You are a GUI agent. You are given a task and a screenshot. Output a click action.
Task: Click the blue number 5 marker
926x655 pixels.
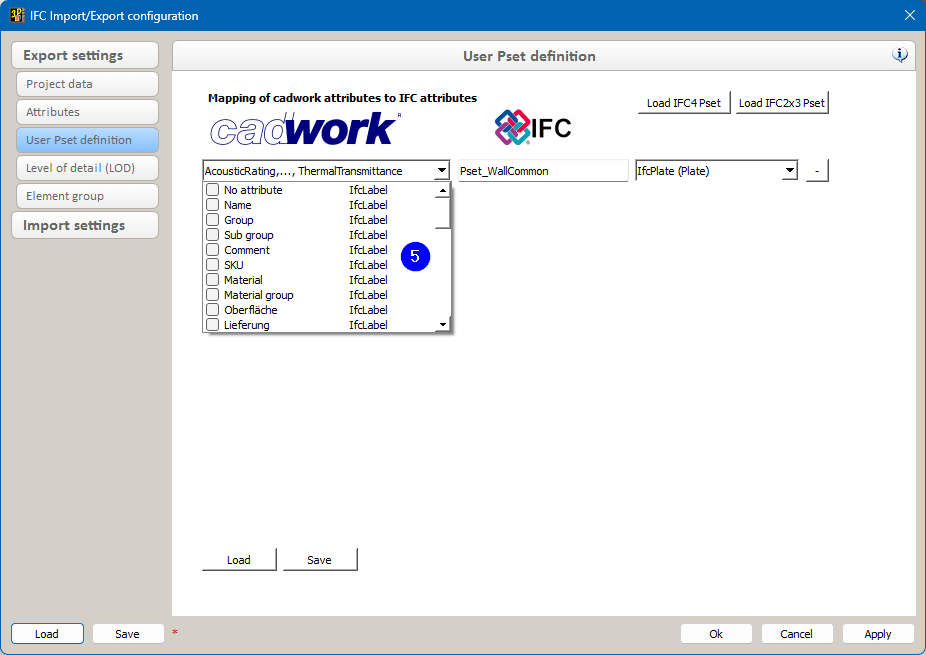point(415,256)
